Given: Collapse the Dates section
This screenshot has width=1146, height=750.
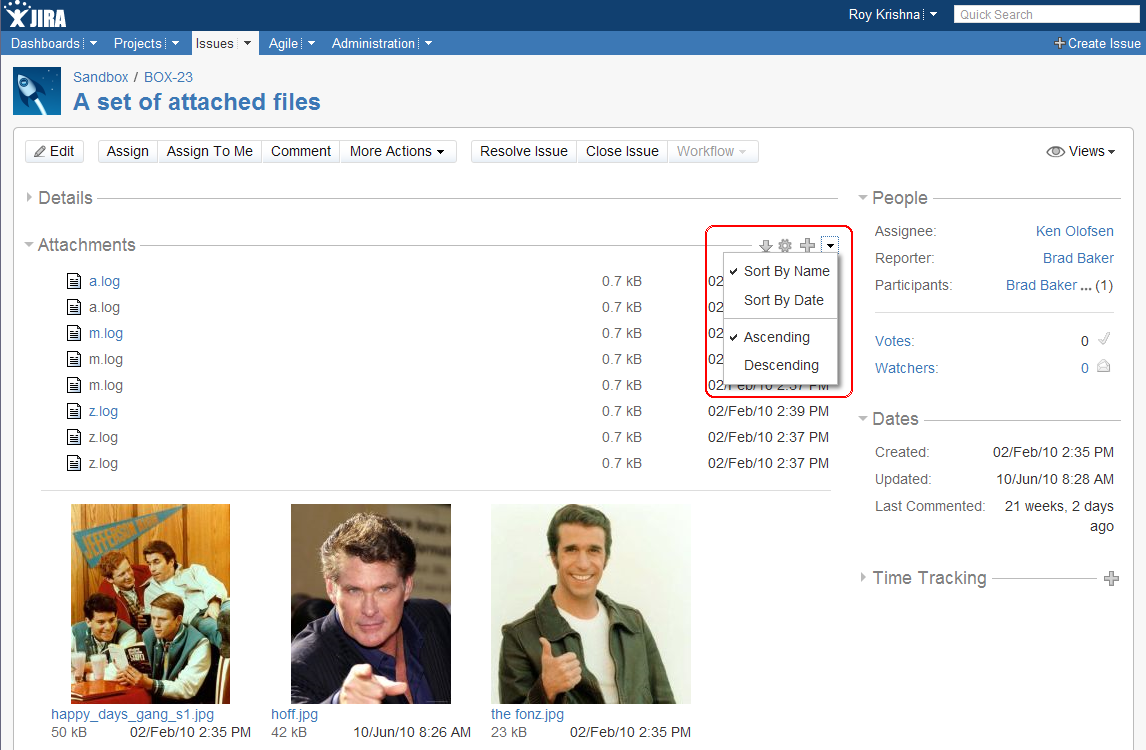Looking at the screenshot, I should [x=862, y=419].
